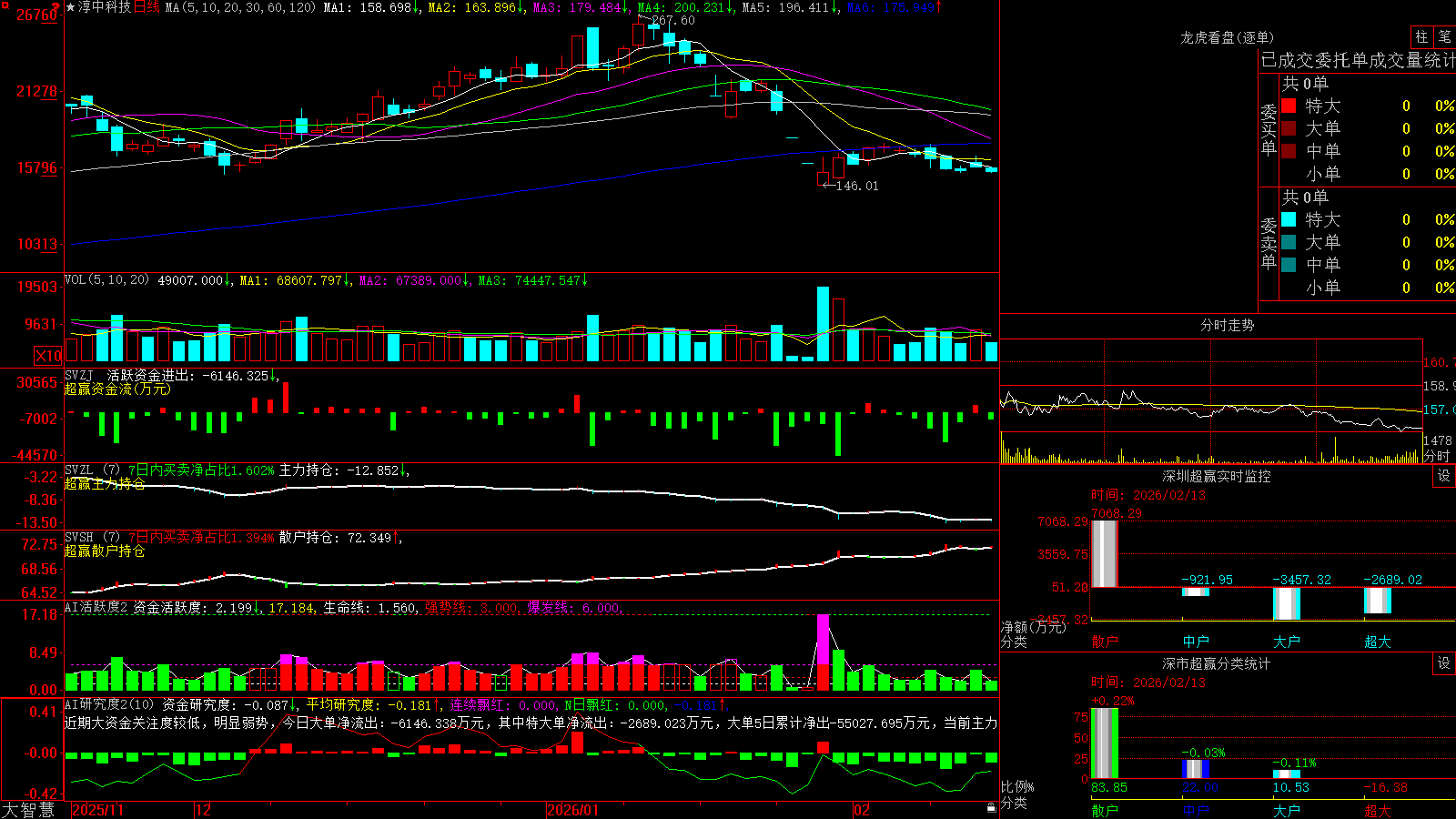Click the 2026/01 date marker on timeline
Image resolution: width=1456 pixels, height=819 pixels.
pos(573,810)
